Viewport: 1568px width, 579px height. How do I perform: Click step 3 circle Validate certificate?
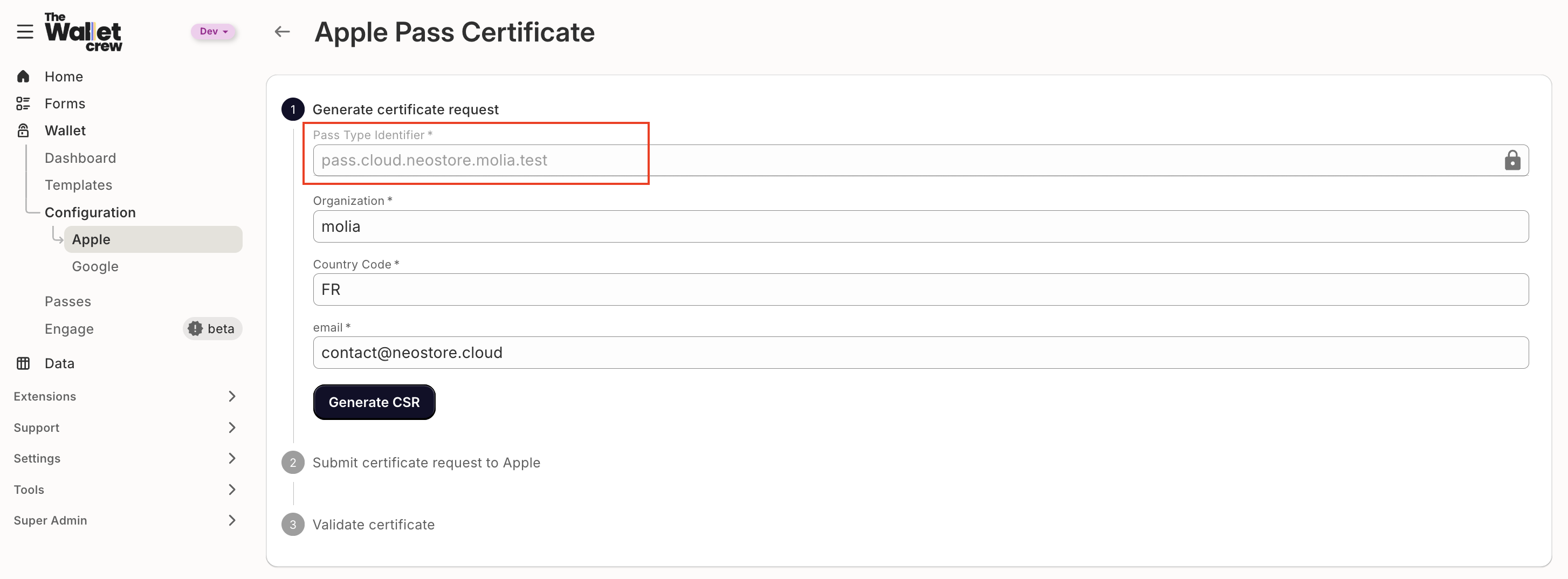(293, 524)
